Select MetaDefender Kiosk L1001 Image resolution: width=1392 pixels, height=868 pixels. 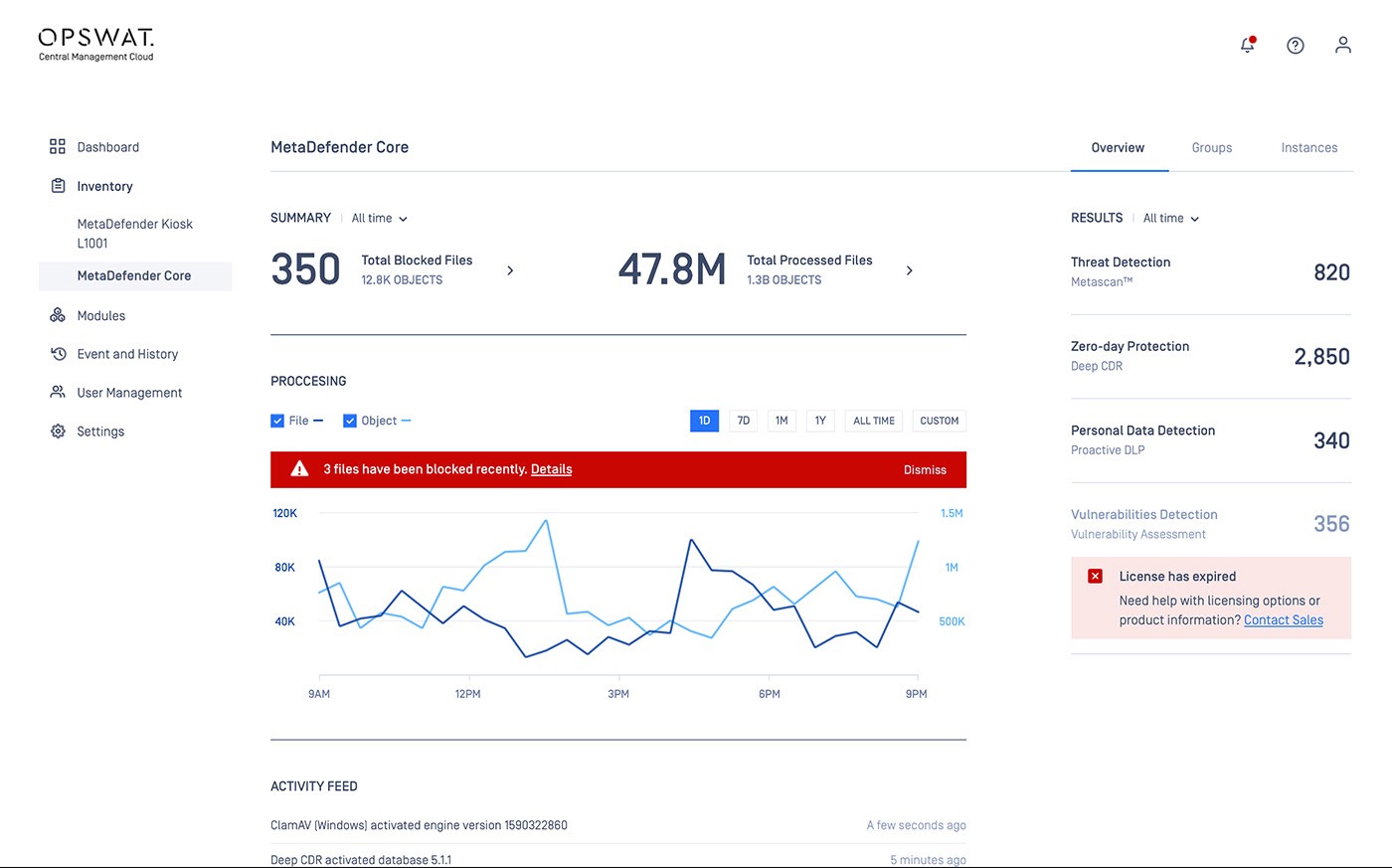135,234
